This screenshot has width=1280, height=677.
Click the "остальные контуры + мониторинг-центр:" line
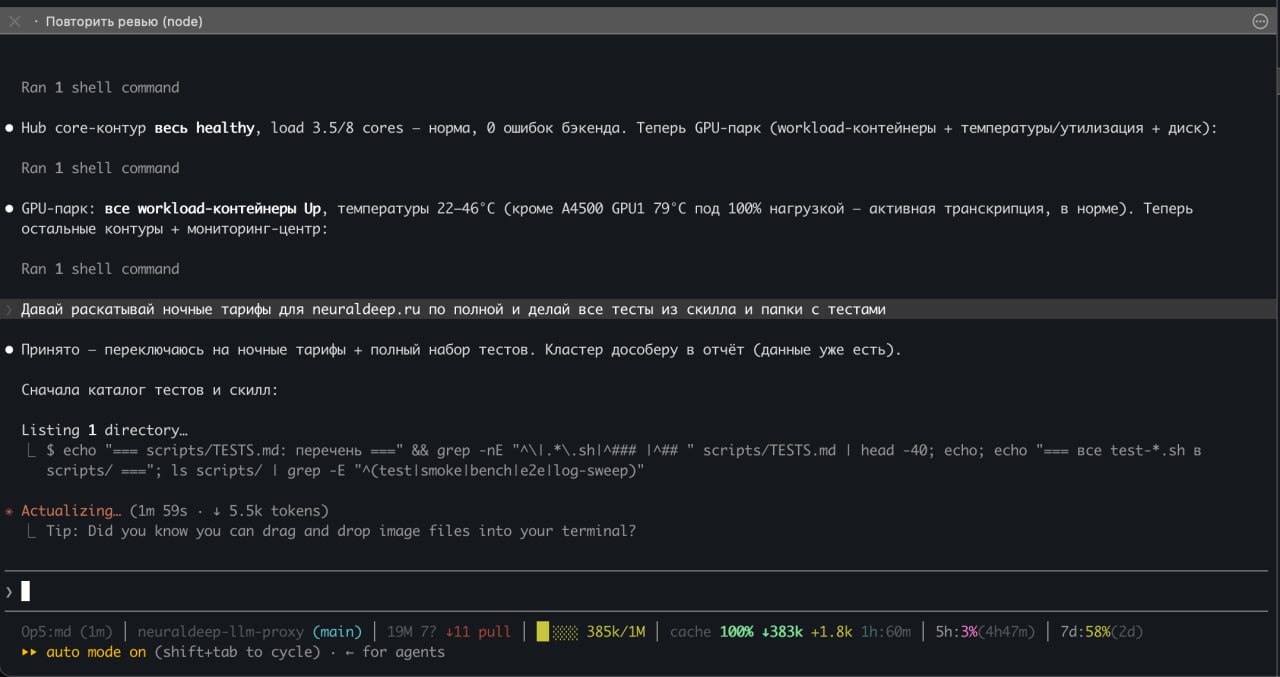[174, 229]
